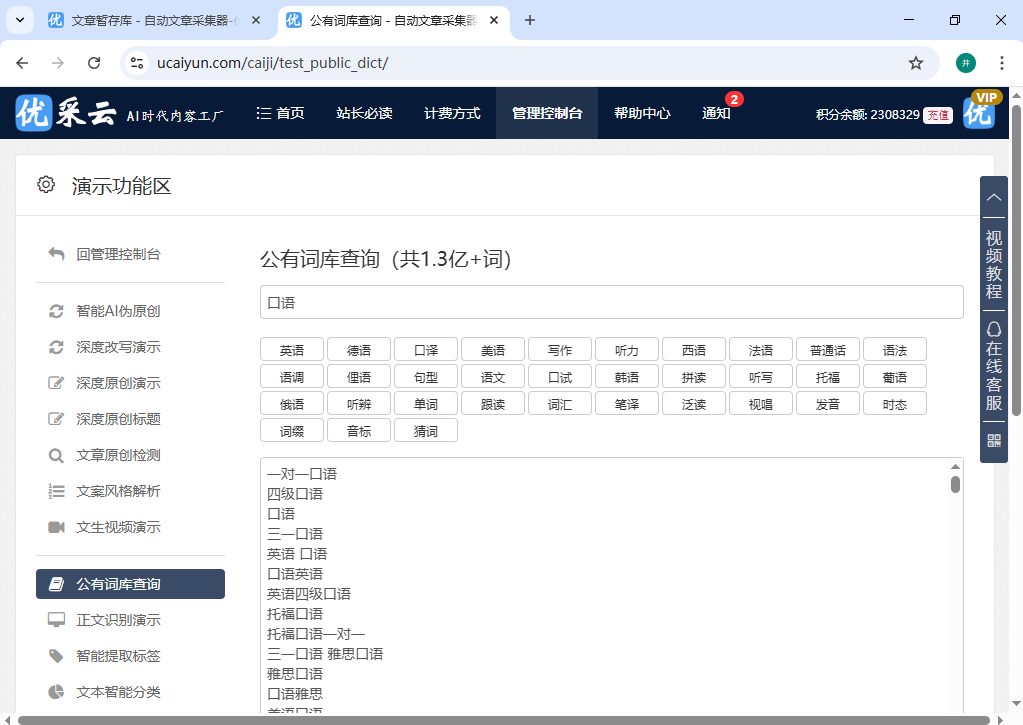This screenshot has height=725, width=1023.
Task: Open 通知 notifications menu item
Action: [716, 113]
